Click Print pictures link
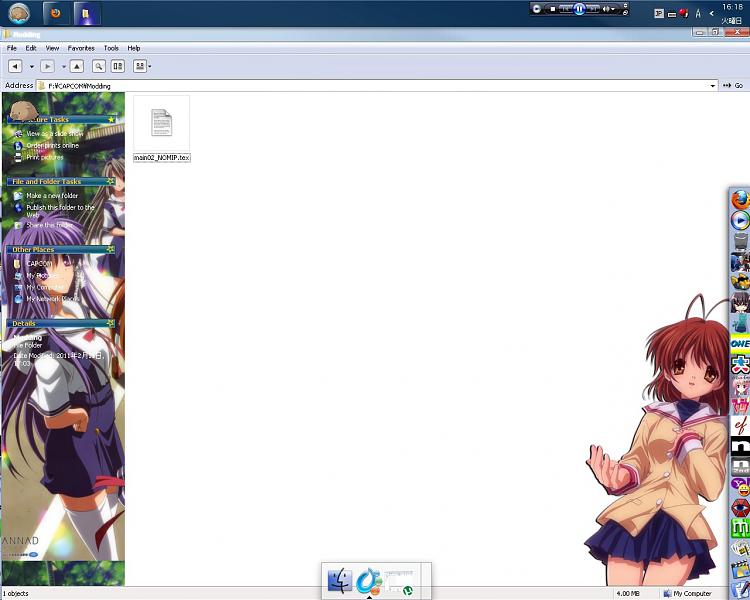750x600 pixels. click(x=45, y=157)
